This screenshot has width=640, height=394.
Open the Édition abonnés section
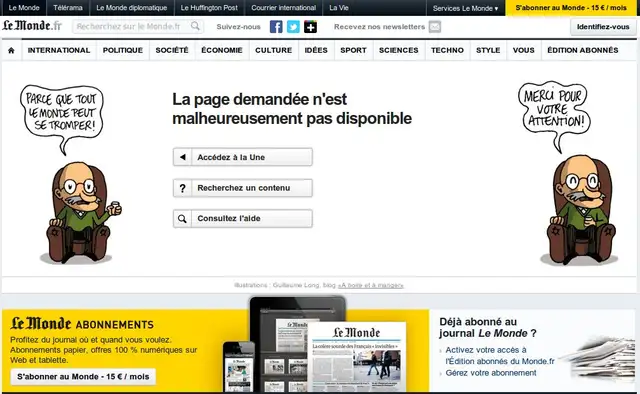582,50
